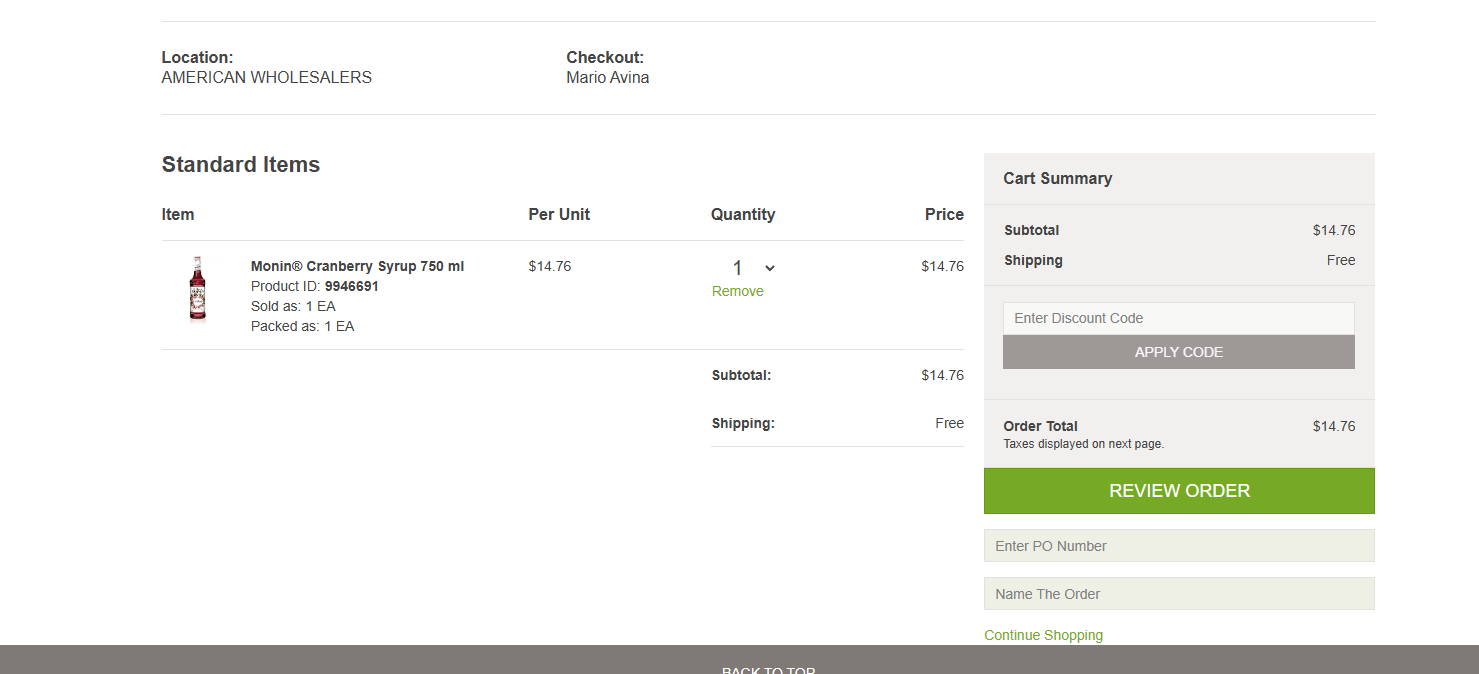
Task: Click the Mario Avina checkout name
Action: click(x=607, y=77)
